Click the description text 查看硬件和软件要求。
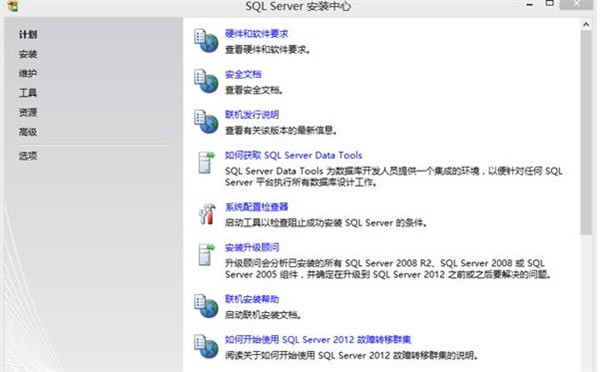This screenshot has height=372, width=600. tap(267, 50)
